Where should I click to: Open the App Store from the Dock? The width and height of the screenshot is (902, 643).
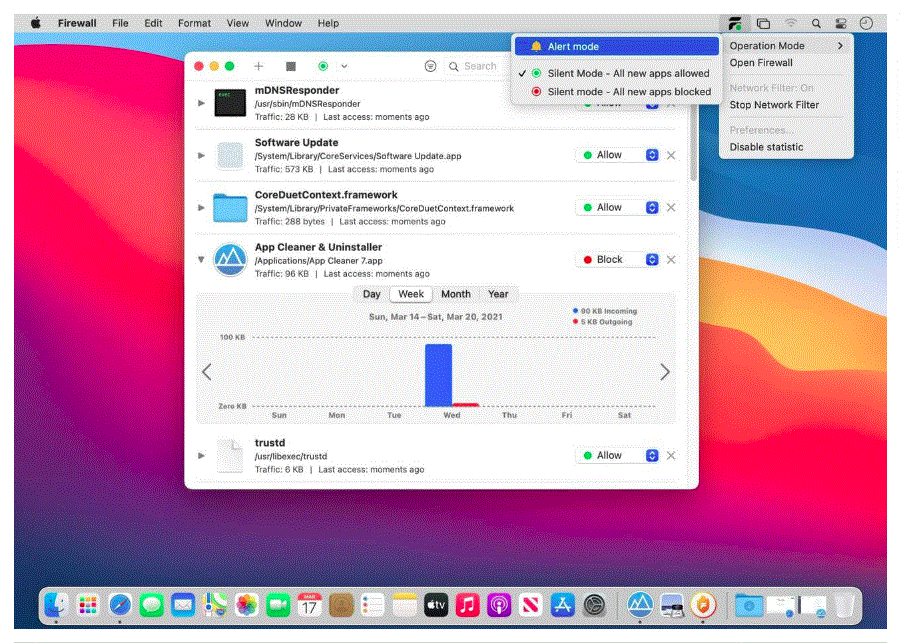(x=563, y=605)
